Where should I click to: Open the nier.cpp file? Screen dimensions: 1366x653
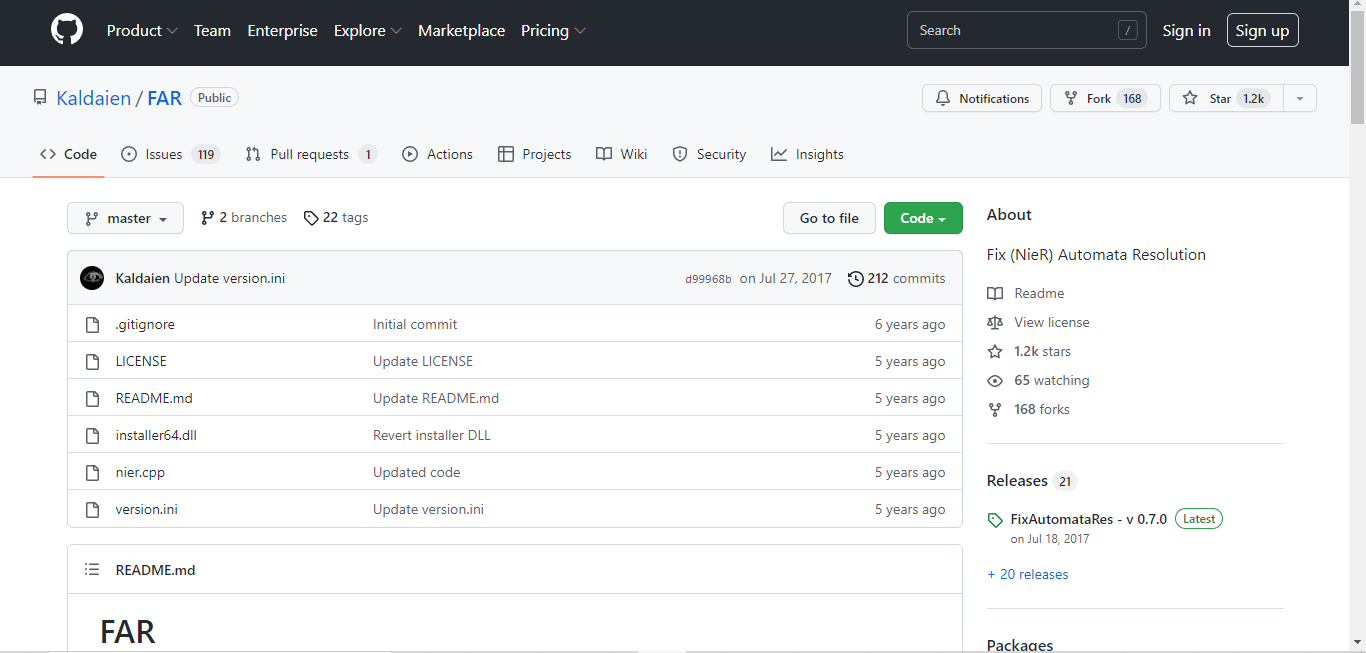[140, 472]
